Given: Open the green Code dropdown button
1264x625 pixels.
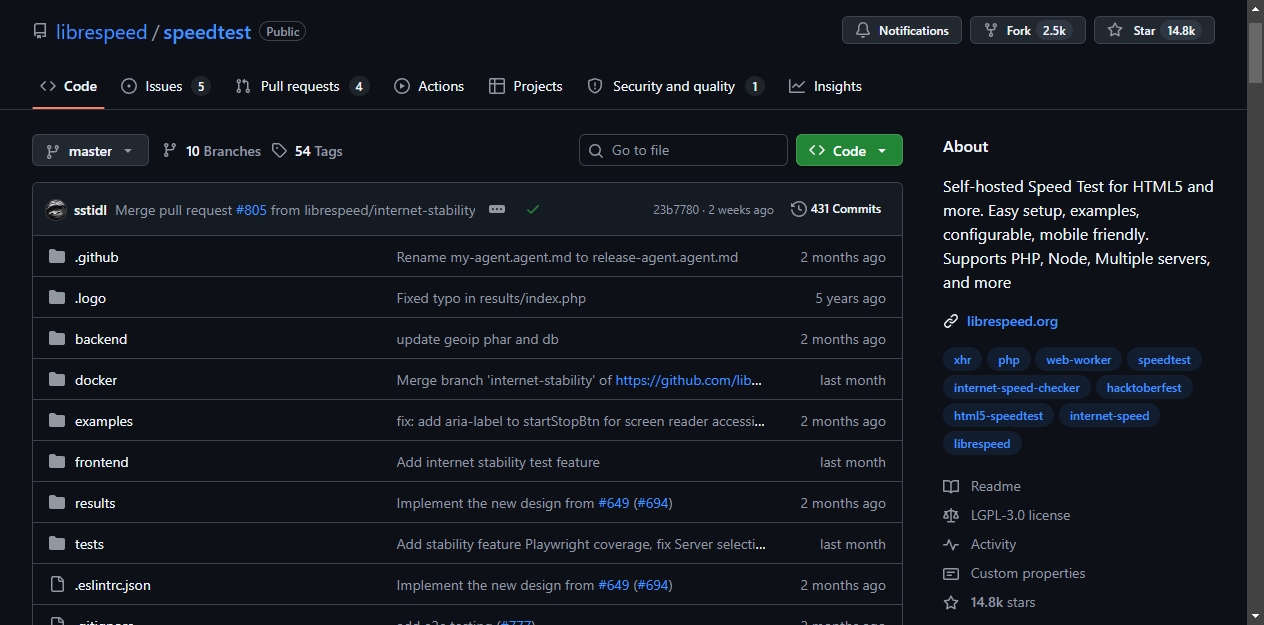Looking at the screenshot, I should [x=849, y=150].
